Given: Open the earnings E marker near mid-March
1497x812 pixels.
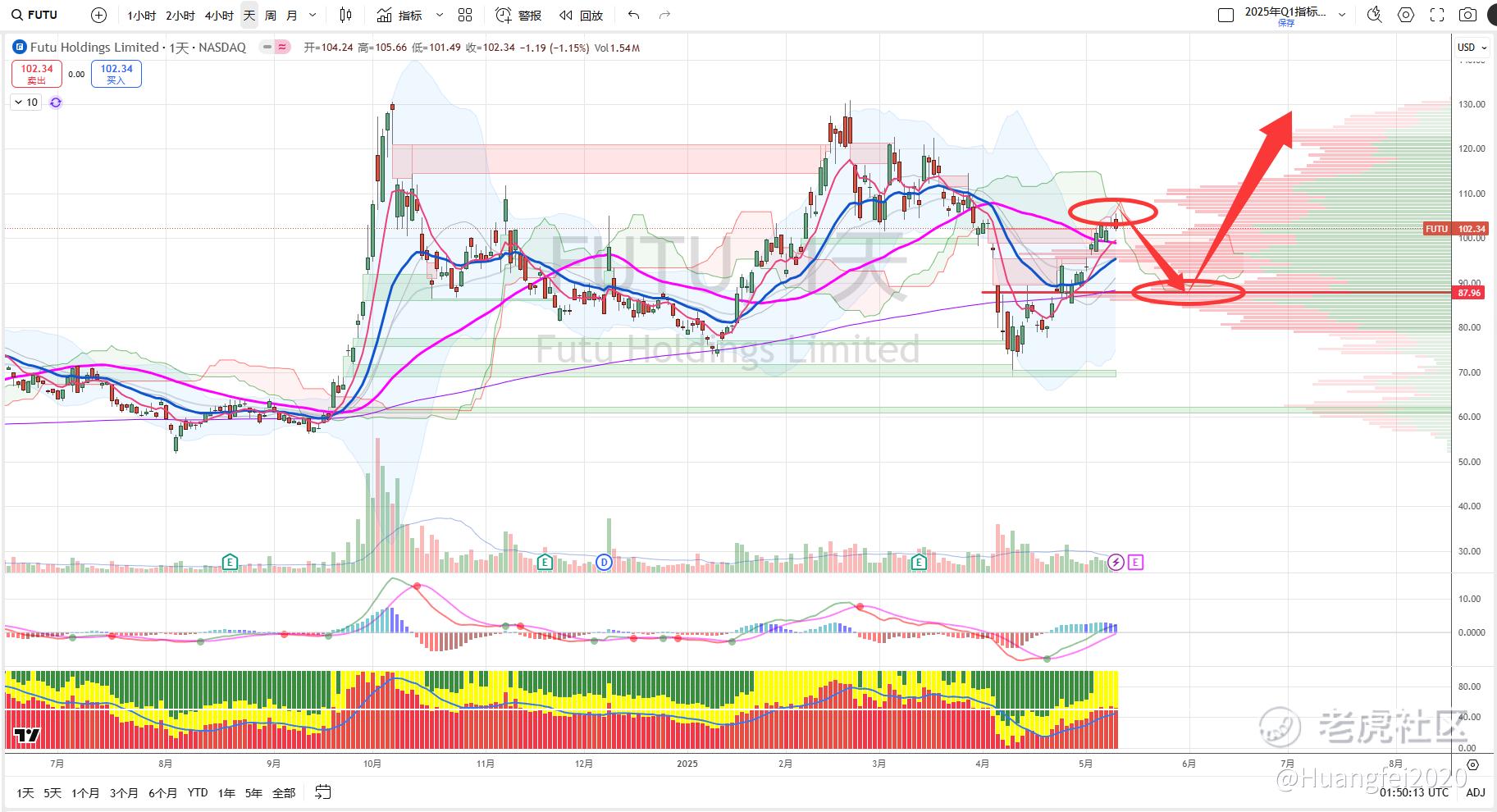Looking at the screenshot, I should (919, 562).
